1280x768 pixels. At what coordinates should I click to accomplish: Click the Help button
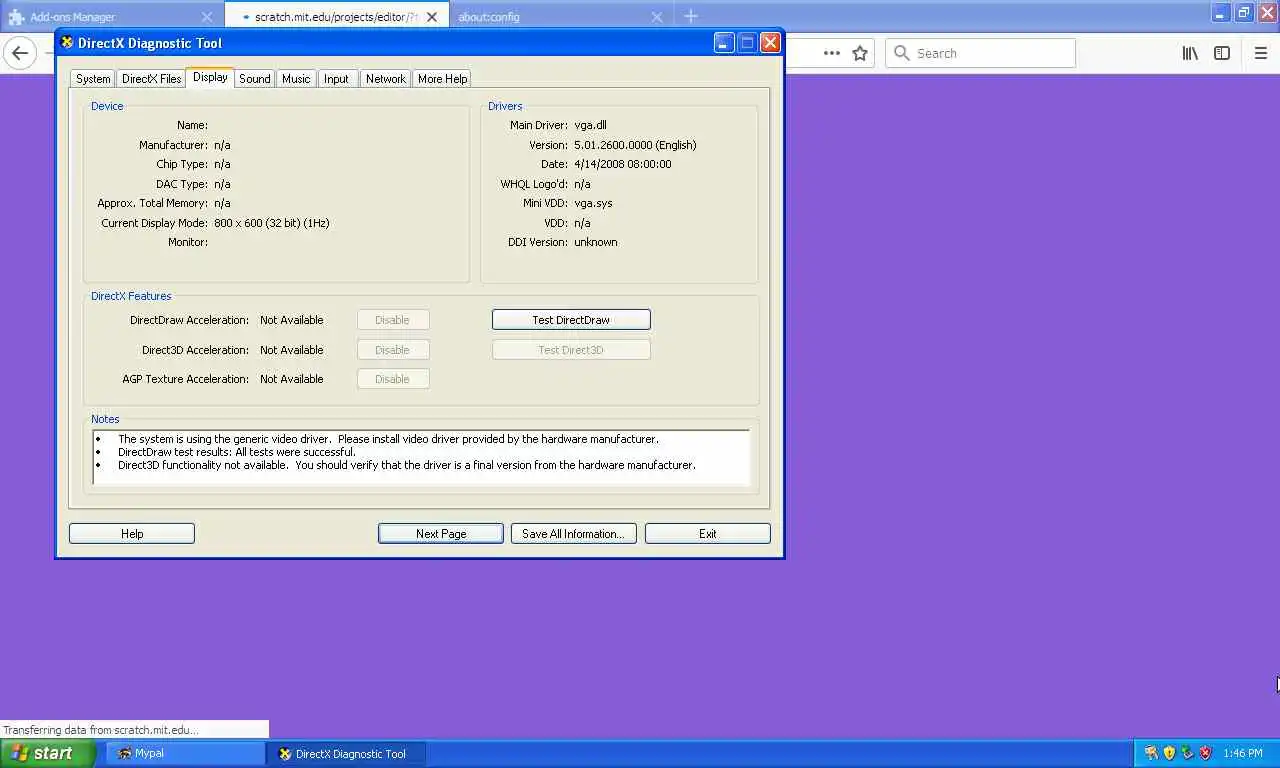click(132, 534)
